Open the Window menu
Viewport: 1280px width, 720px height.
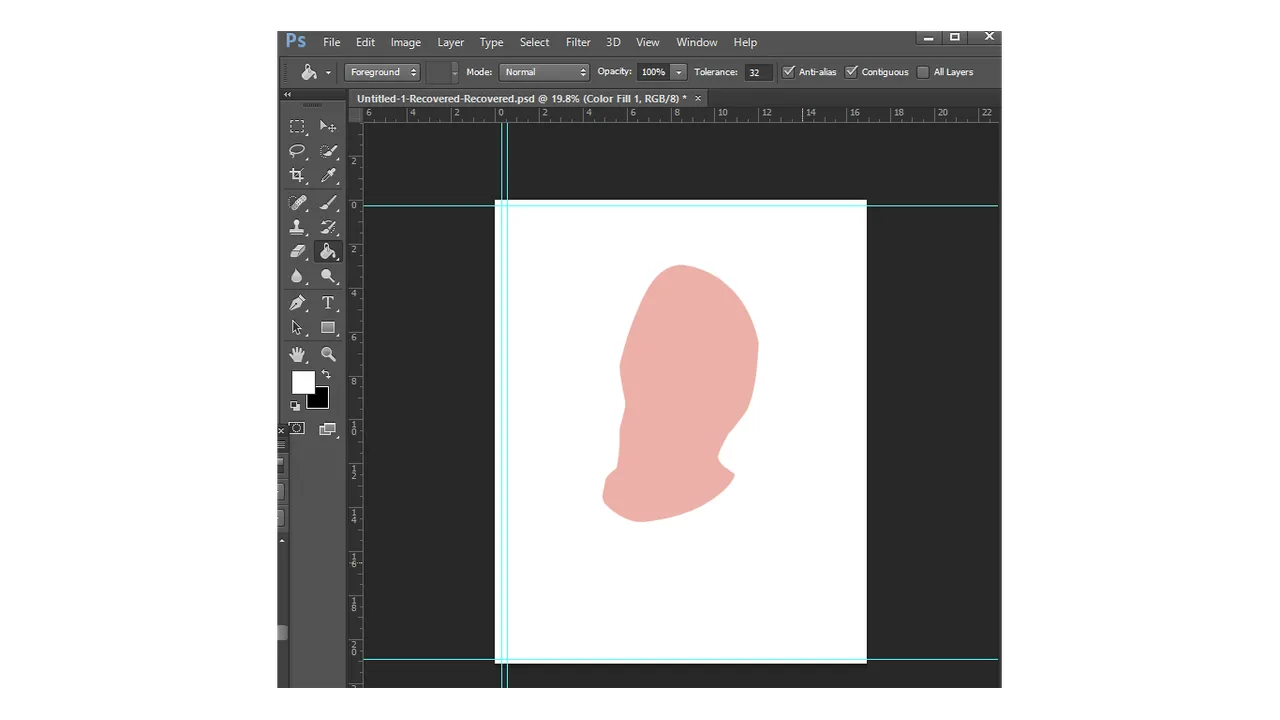tap(696, 42)
